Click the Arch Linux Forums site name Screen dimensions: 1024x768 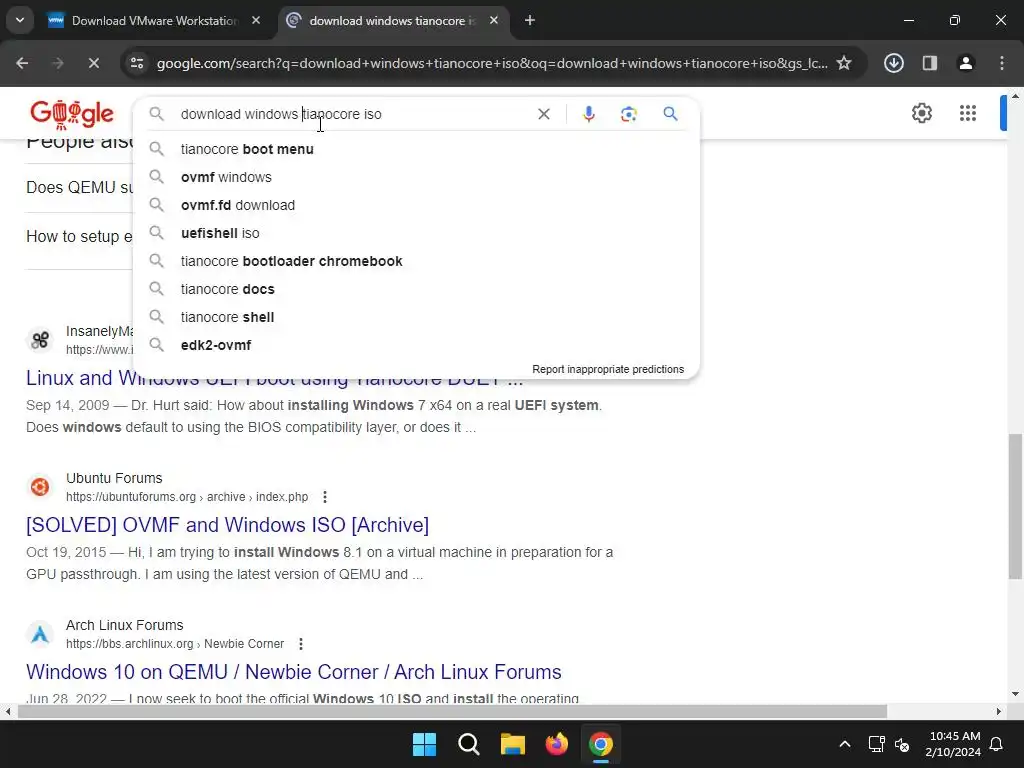124,625
